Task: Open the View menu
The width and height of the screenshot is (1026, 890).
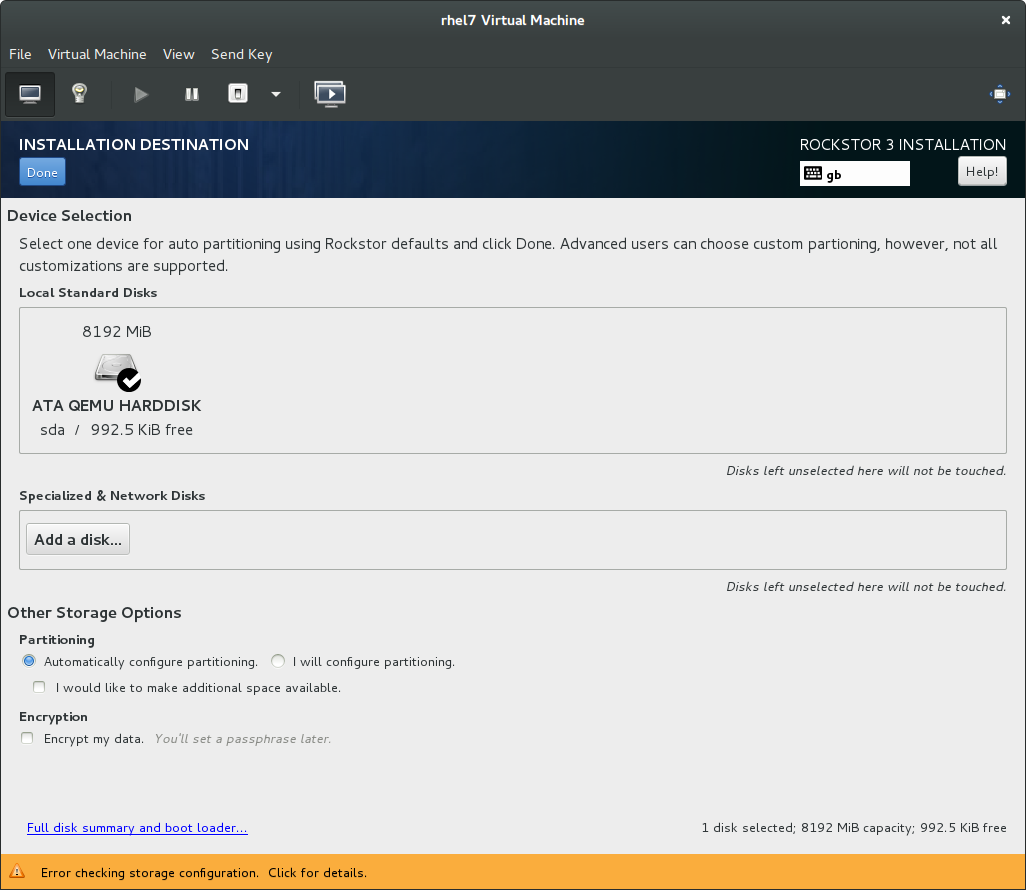Action: point(179,54)
